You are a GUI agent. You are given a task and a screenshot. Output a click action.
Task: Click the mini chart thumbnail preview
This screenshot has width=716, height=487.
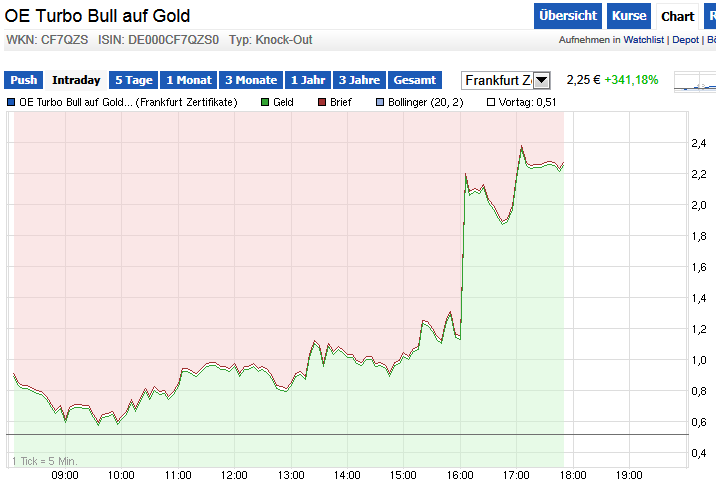(695, 82)
